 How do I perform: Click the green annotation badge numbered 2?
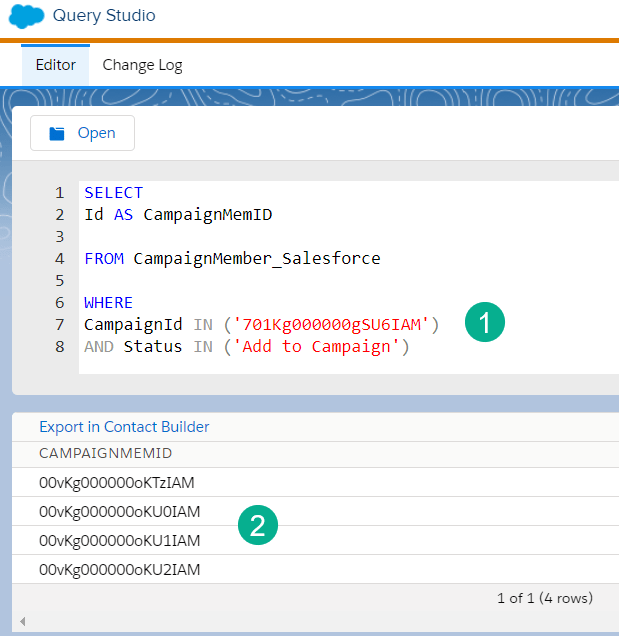coord(257,525)
